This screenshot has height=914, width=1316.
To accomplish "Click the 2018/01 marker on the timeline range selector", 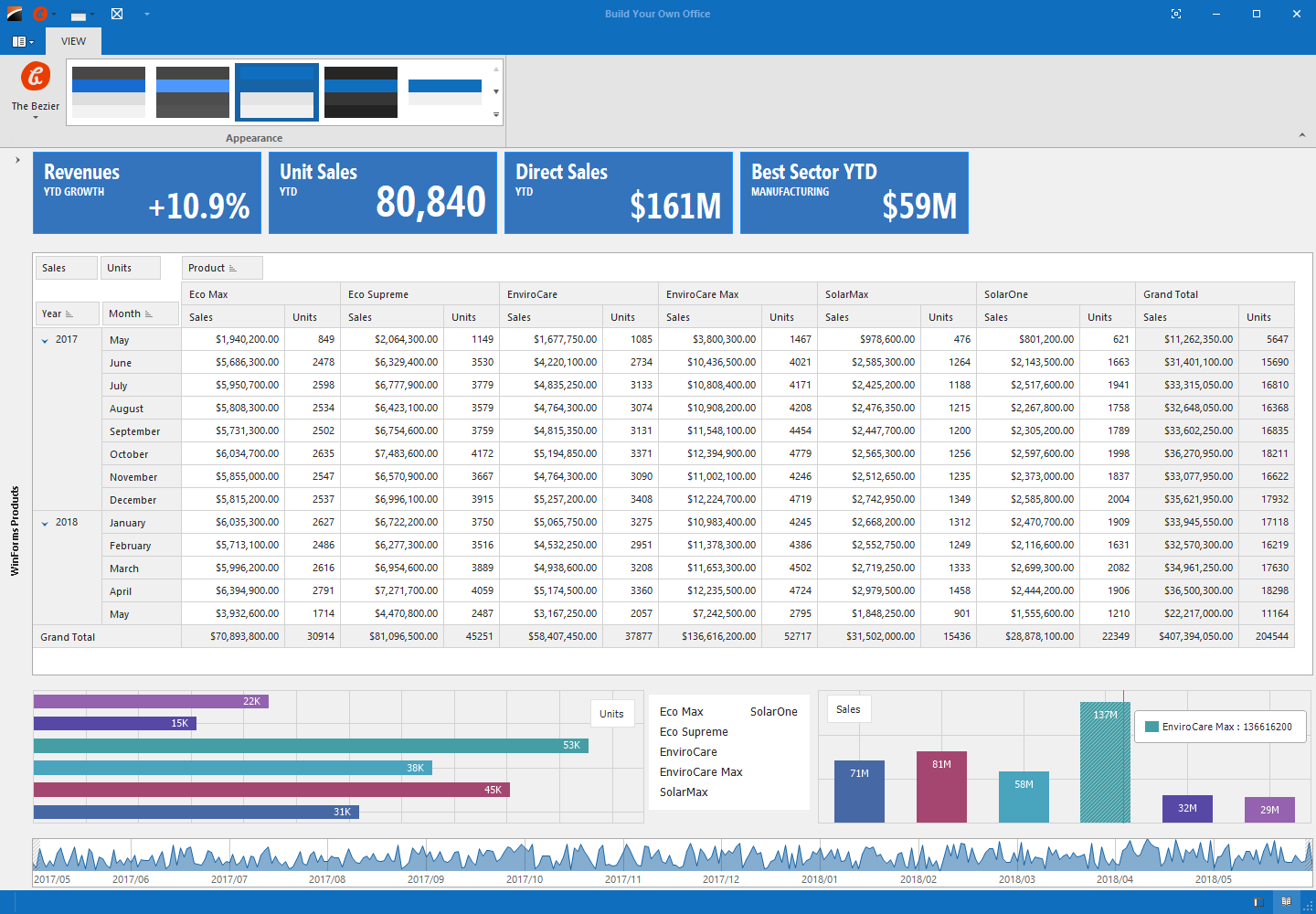I will point(819,879).
